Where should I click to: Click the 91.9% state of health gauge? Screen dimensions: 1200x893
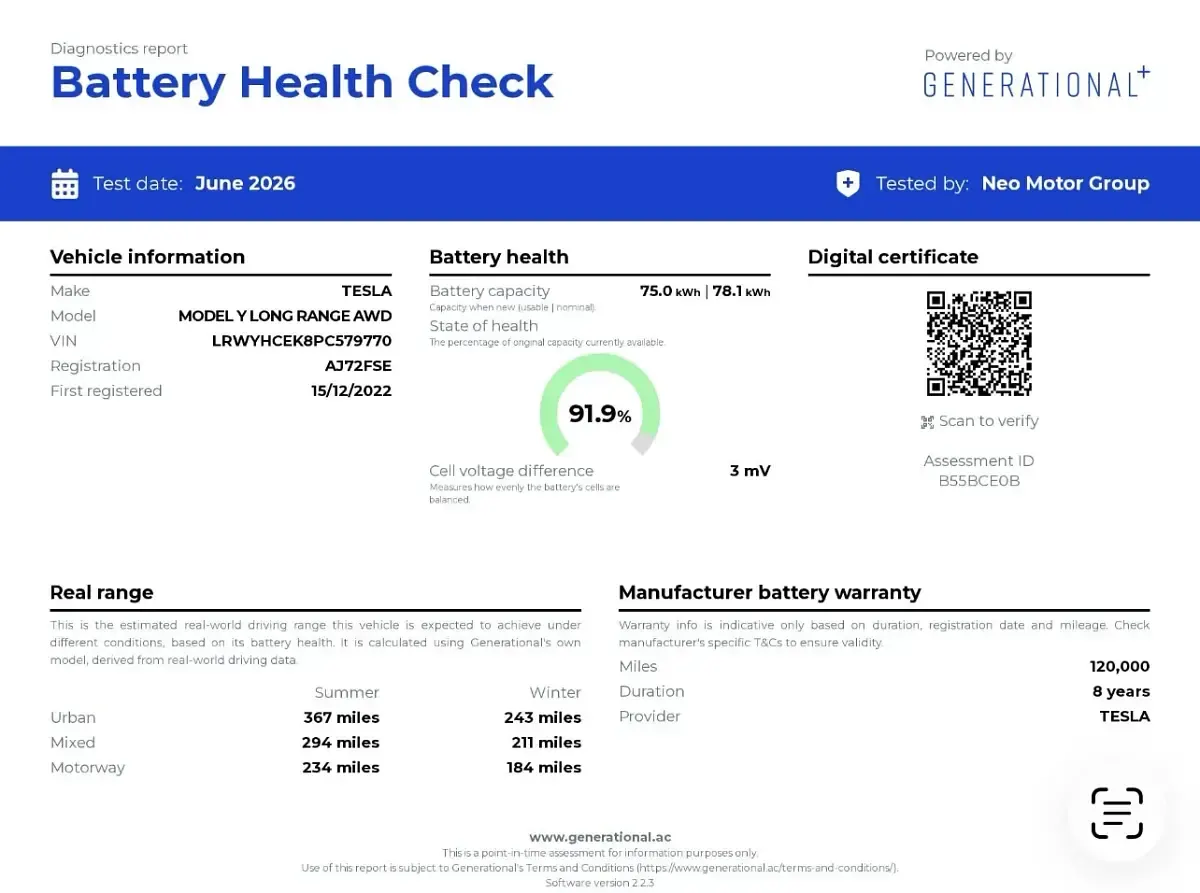click(600, 405)
